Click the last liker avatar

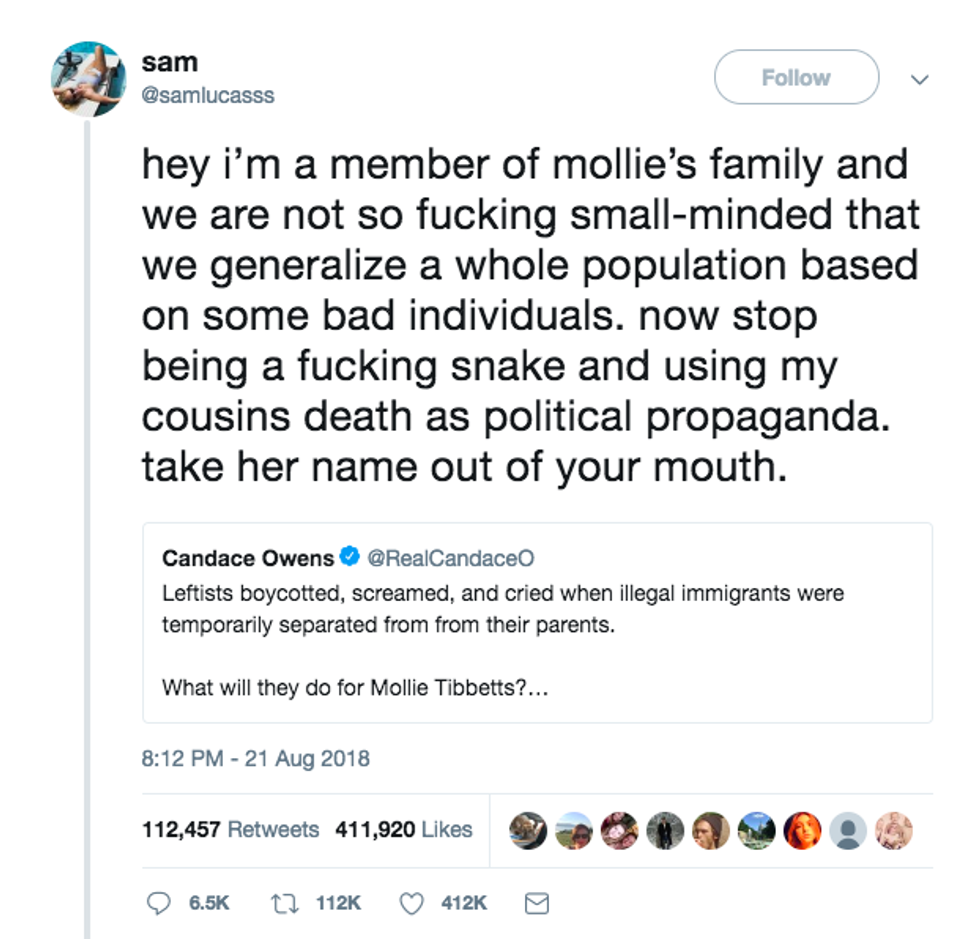(x=894, y=830)
